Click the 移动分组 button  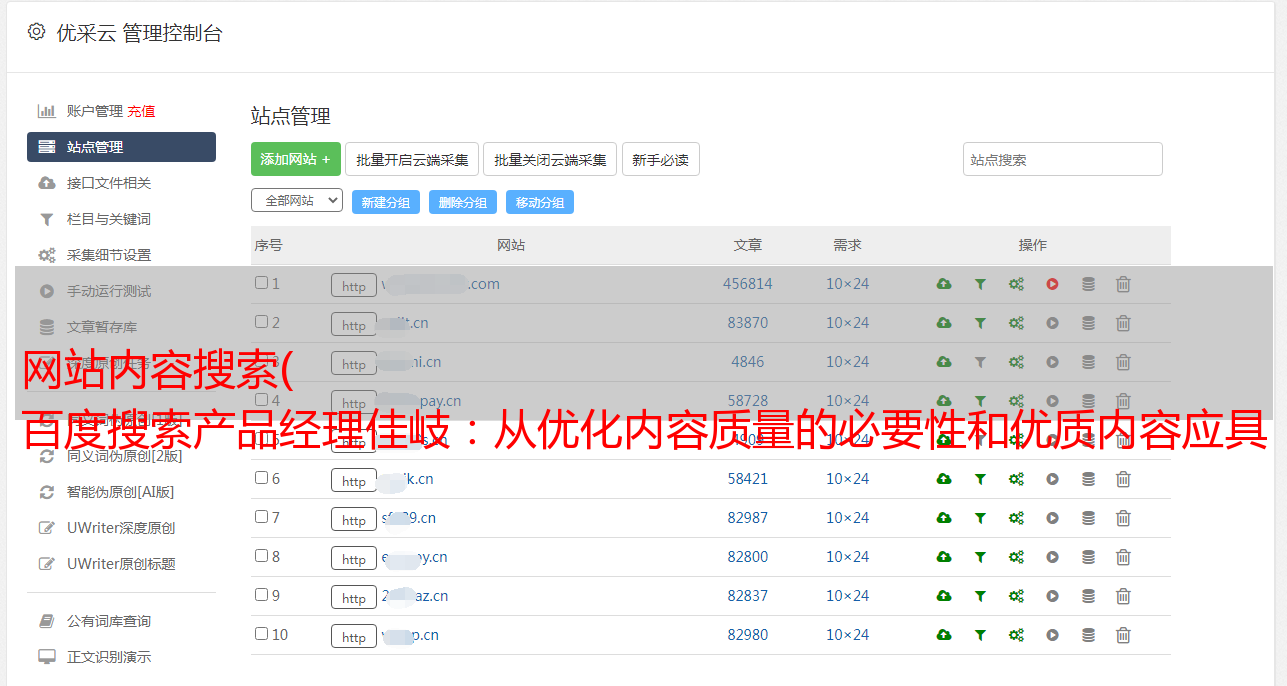tap(540, 202)
